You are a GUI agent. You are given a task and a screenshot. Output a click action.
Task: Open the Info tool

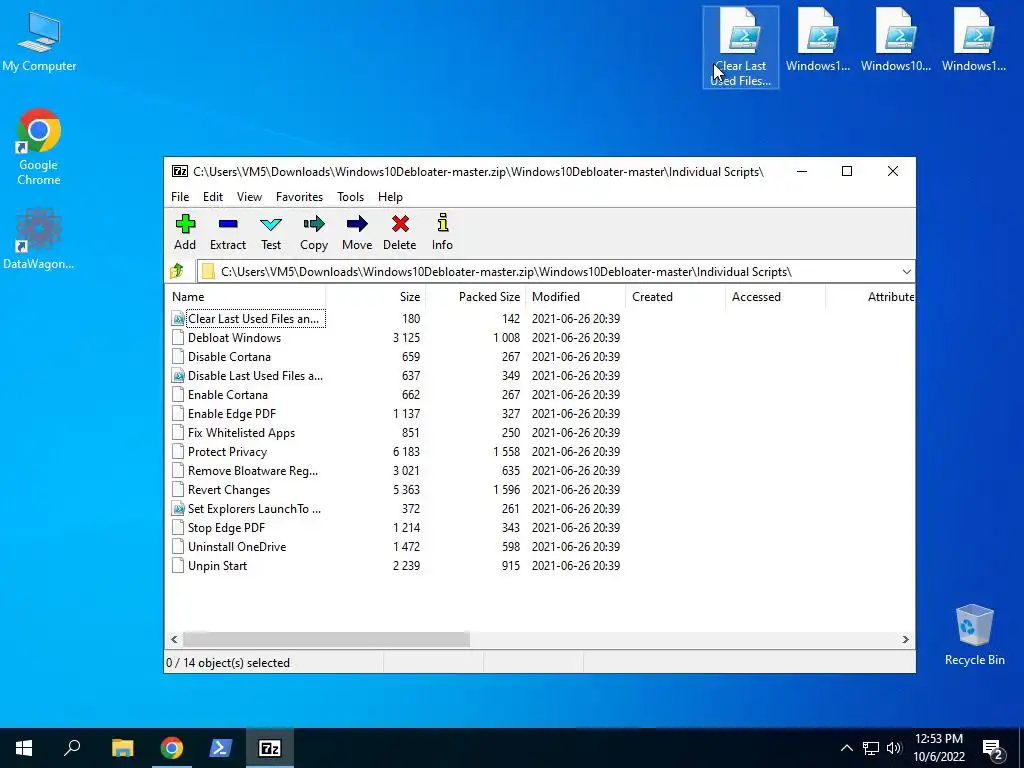pos(442,232)
